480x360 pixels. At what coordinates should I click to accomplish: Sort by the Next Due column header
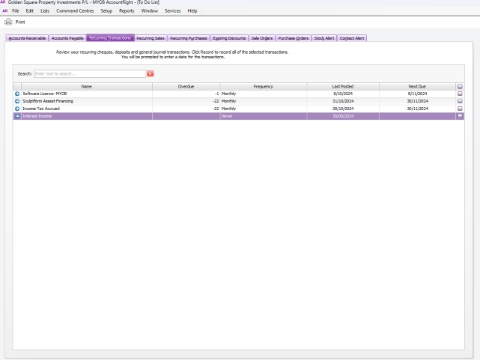click(417, 86)
